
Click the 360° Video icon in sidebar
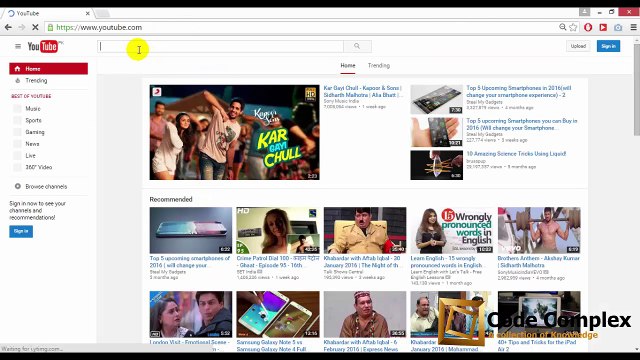click(17, 167)
